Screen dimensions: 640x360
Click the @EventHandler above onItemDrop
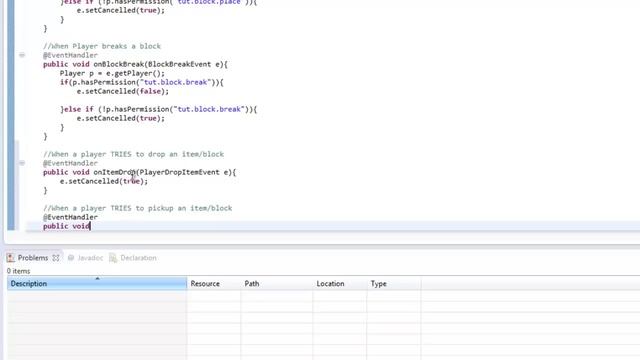tap(70, 163)
